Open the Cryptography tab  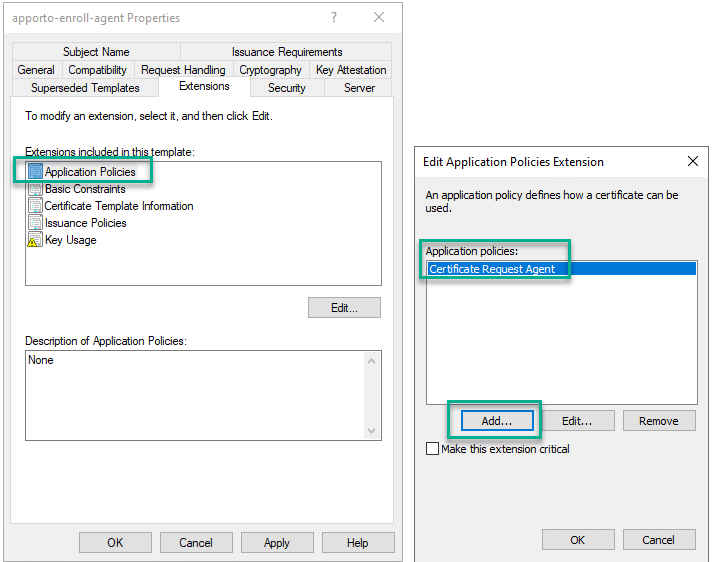(270, 70)
